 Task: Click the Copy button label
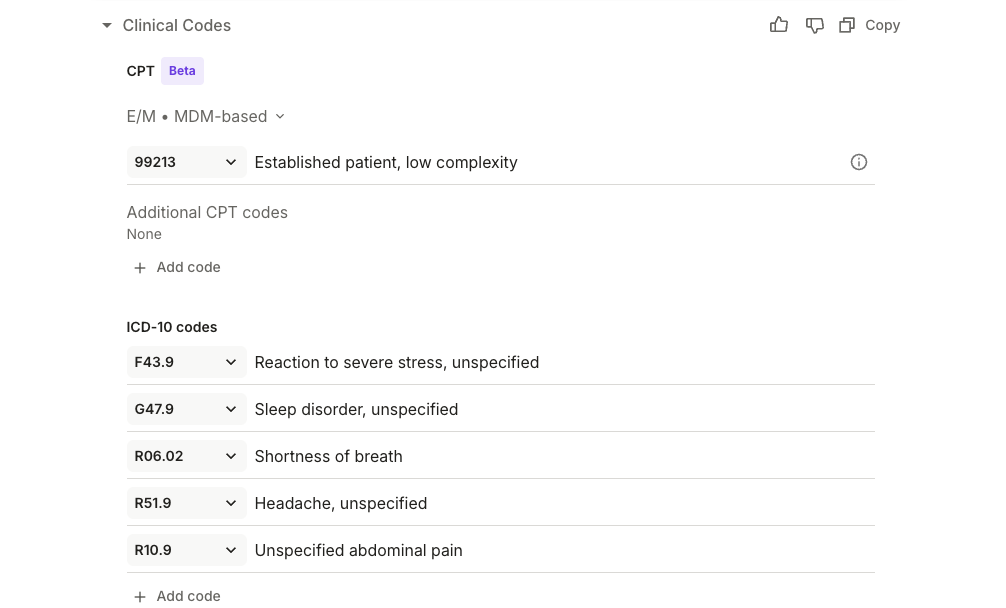coord(883,25)
